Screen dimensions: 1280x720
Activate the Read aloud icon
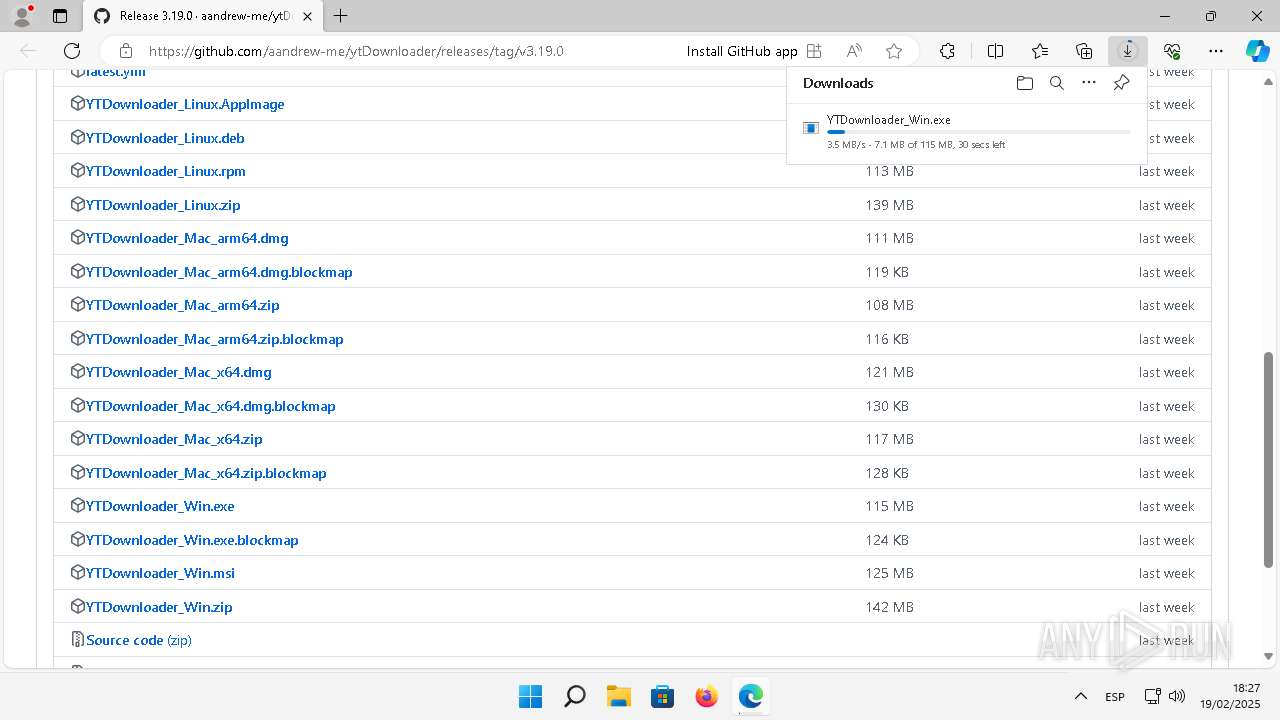[854, 51]
